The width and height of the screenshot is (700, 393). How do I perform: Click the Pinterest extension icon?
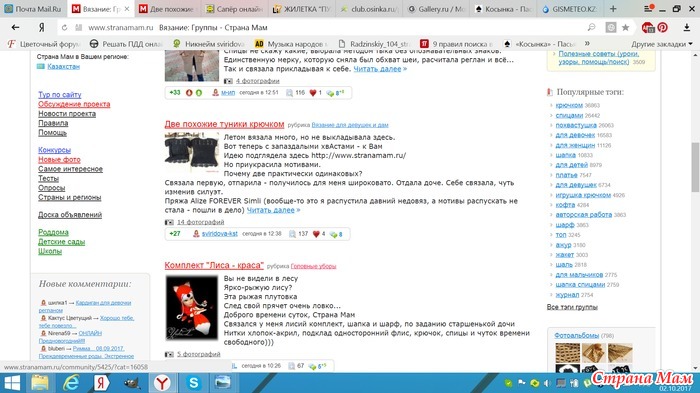pos(662,28)
